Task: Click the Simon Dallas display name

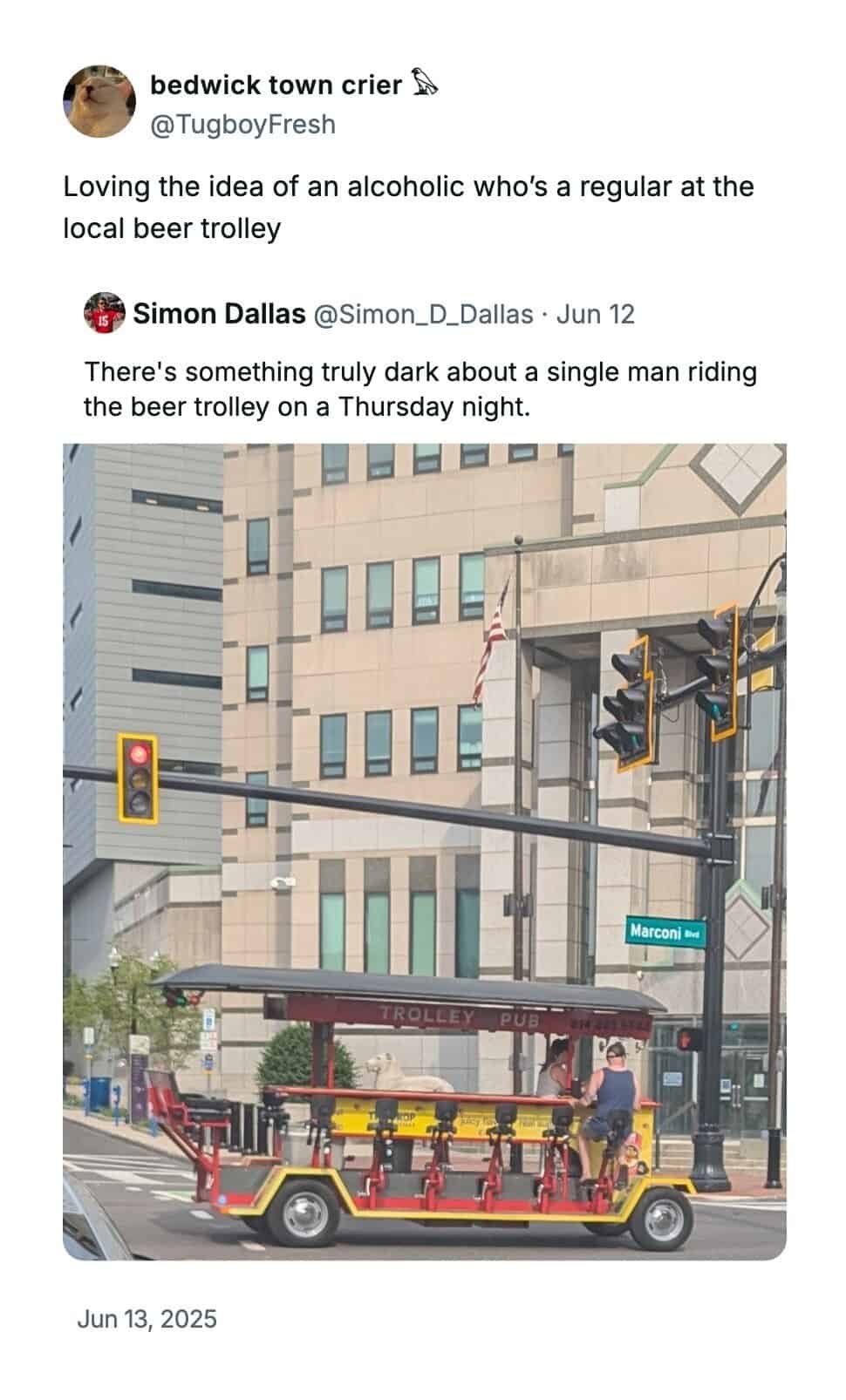Action: (219, 314)
